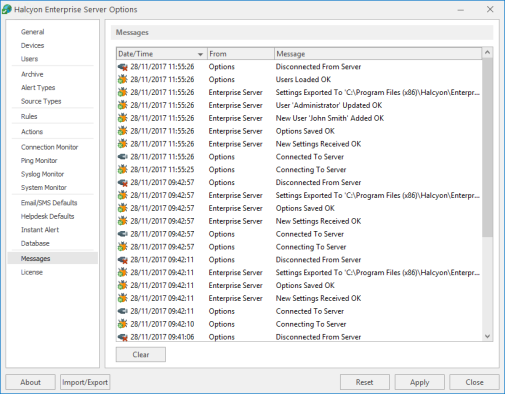Click the Halcyon app icon in the title bar
505x394 pixels.
click(x=7, y=9)
